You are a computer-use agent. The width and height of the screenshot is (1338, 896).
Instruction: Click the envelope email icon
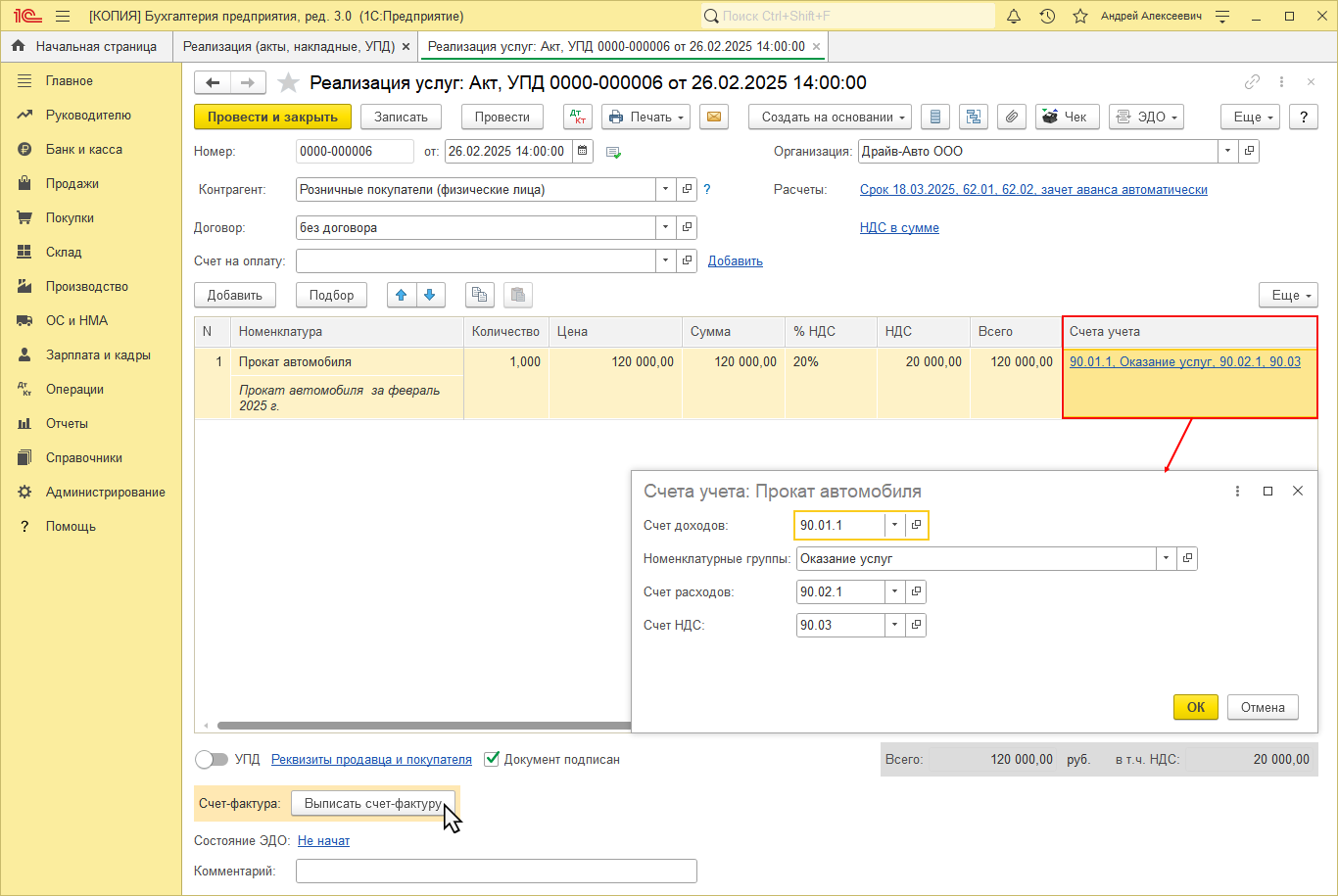[714, 117]
